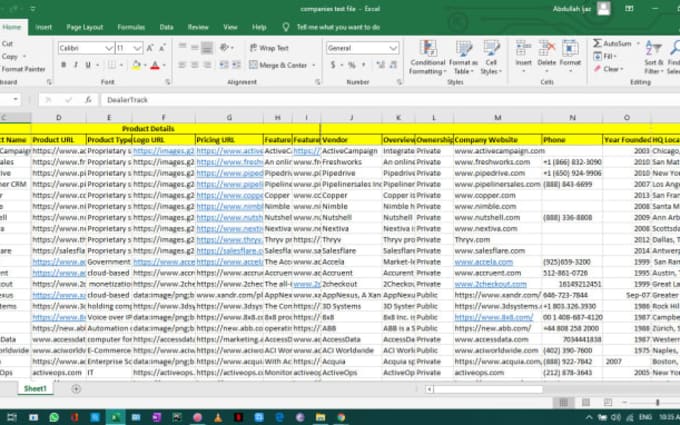Screen dimensions: 680x425
Task: Switch to the Review tab
Action: click(198, 27)
